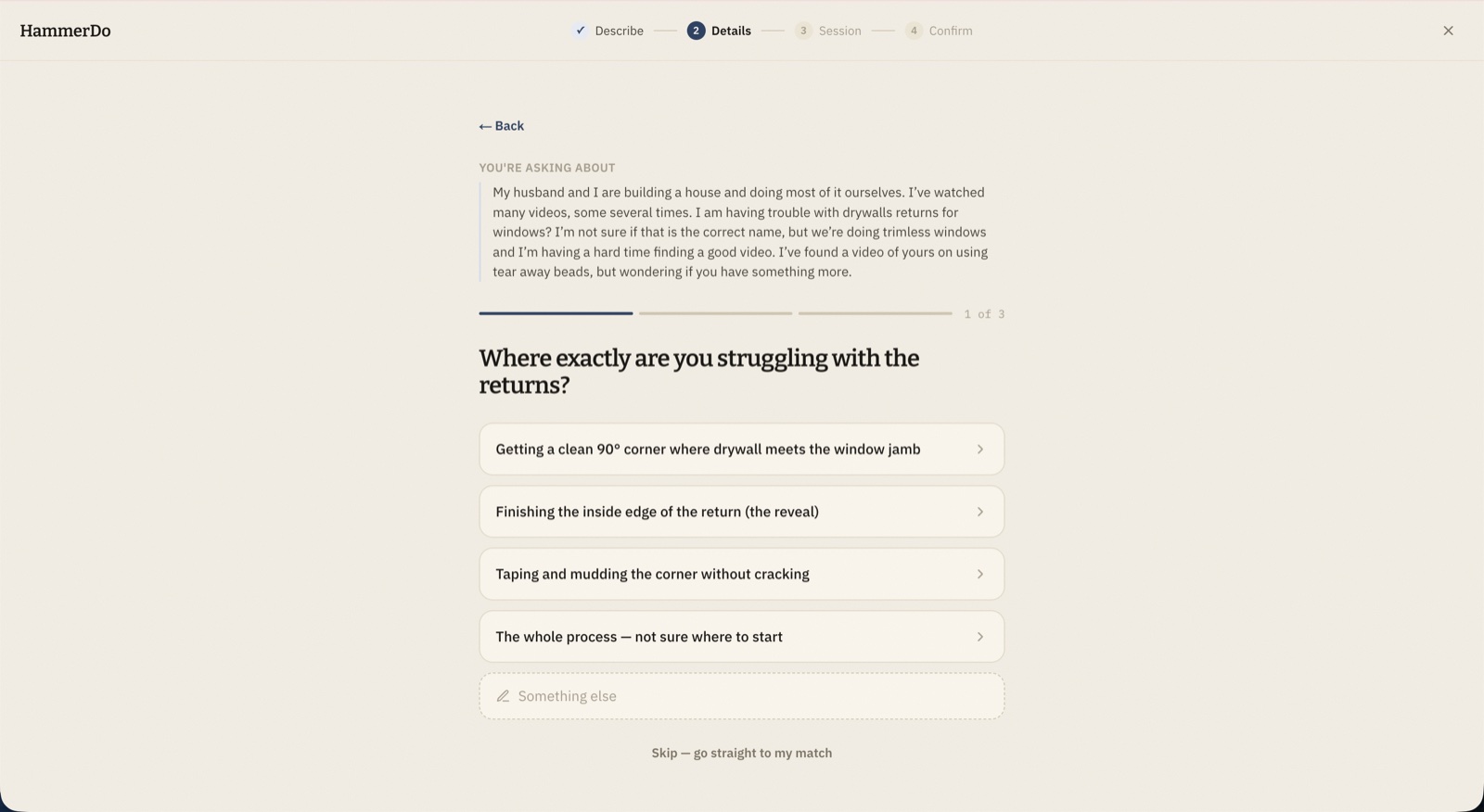The image size is (1484, 812).
Task: Focus the Something else text field
Action: tap(741, 696)
